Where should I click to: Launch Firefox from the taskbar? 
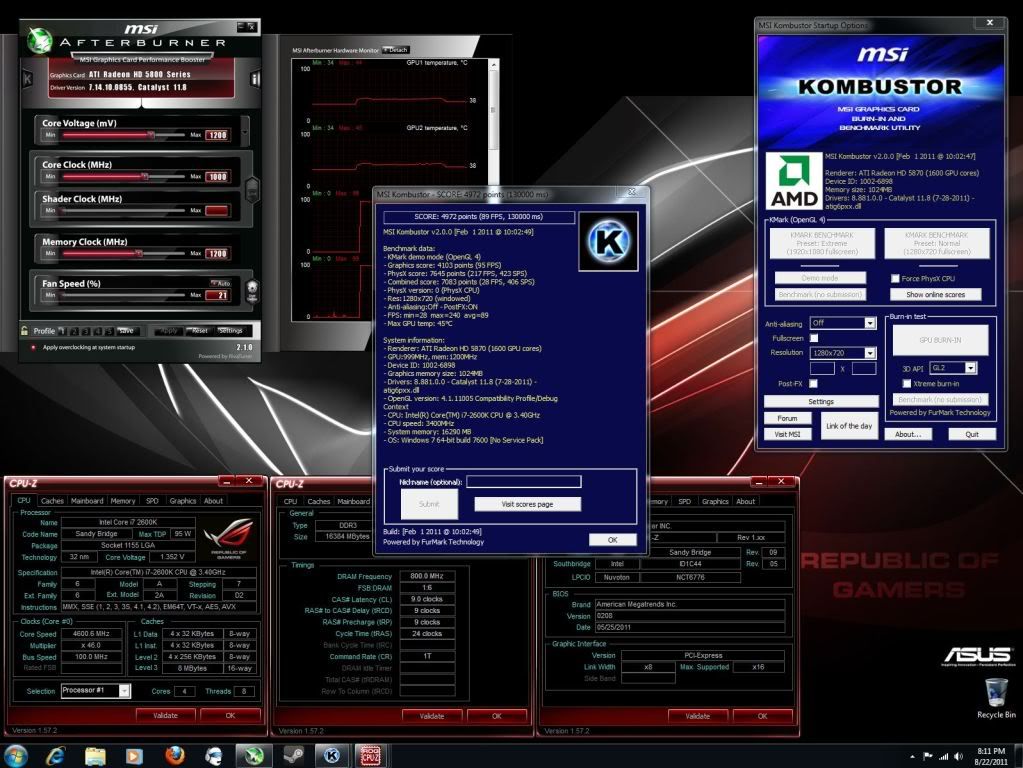tap(174, 756)
